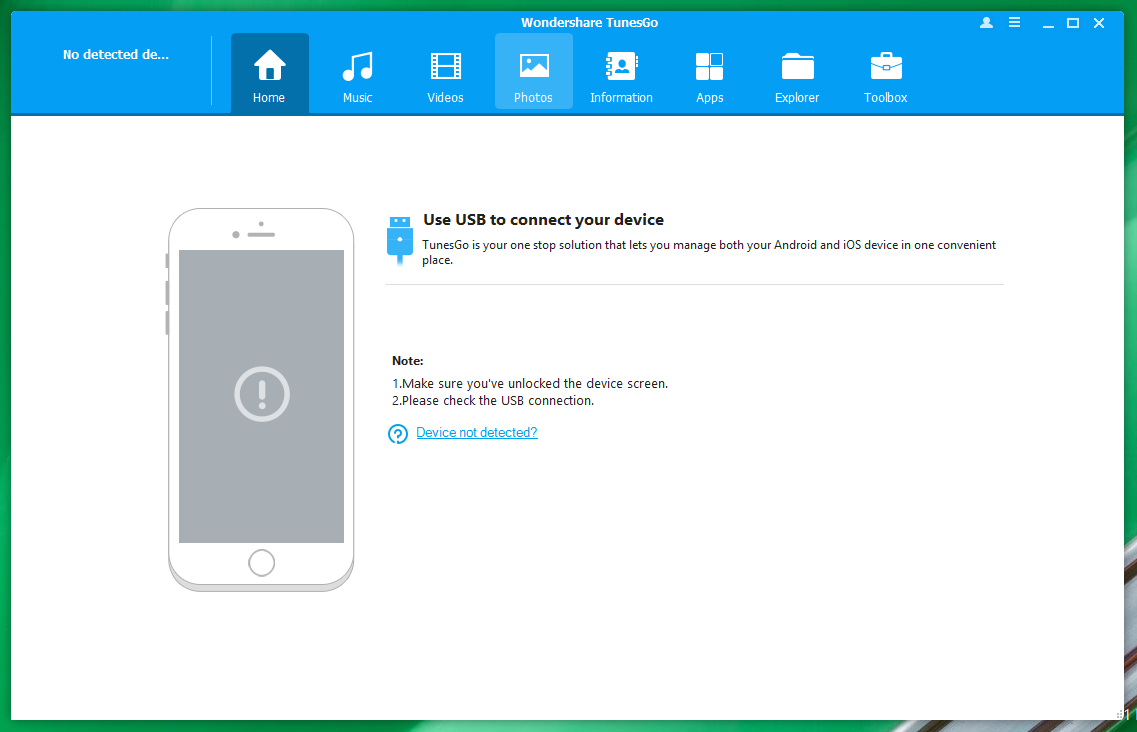Click the 'Wondershare TunesGo' window title
The width and height of the screenshot is (1137, 732).
pos(590,22)
